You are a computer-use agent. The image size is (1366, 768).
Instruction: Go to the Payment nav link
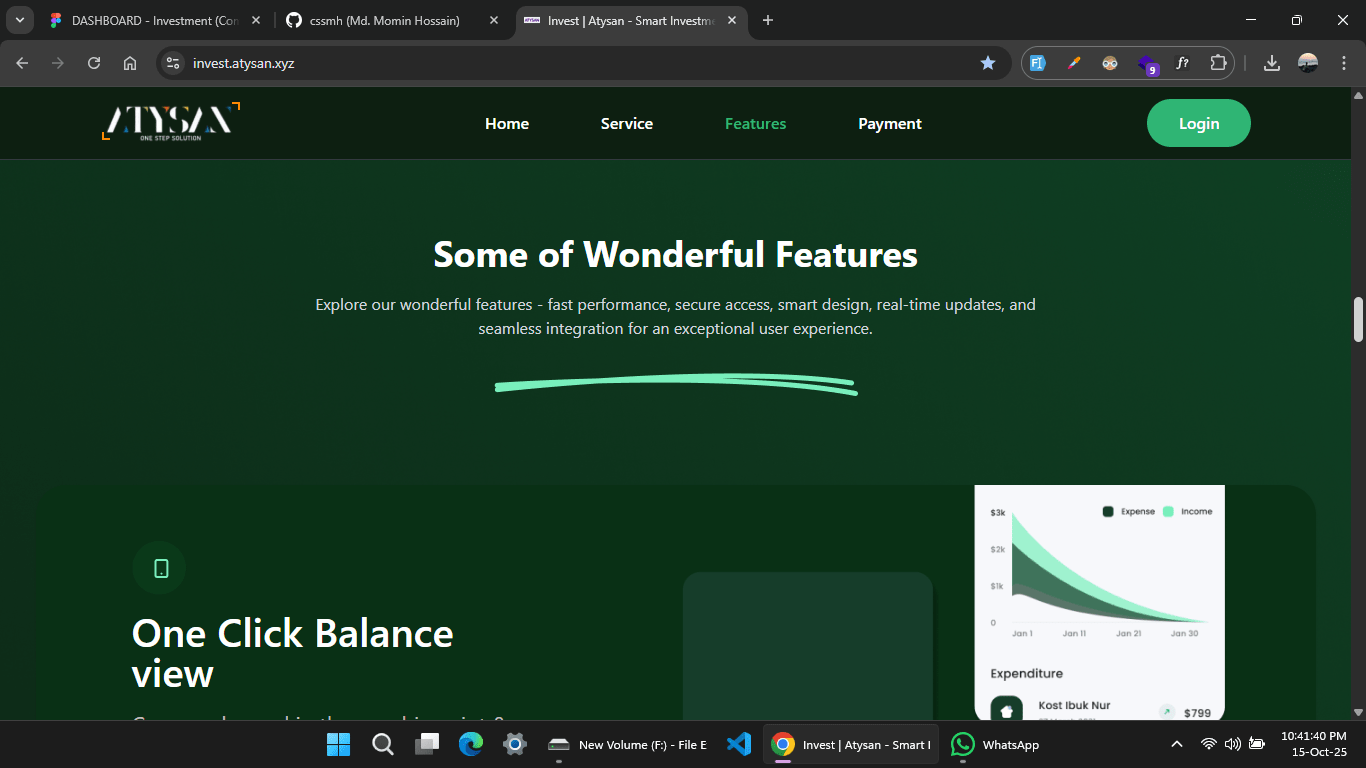(x=889, y=124)
